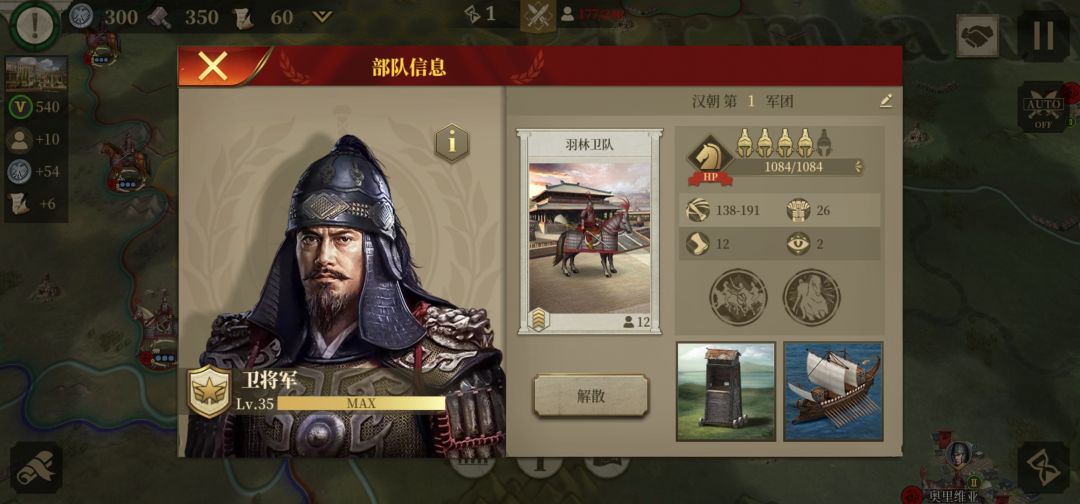This screenshot has height=504, width=1080.
Task: Close the 部队信息 panel
Action: pos(213,66)
